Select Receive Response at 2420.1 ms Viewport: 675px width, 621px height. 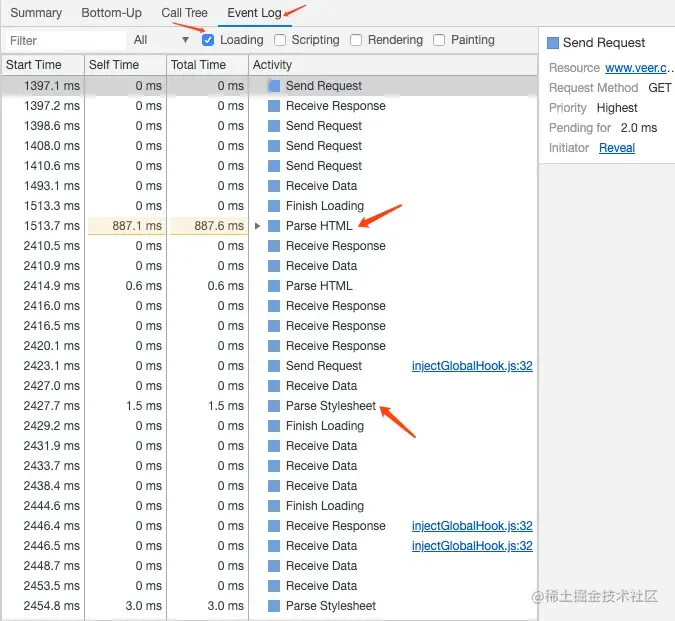269,346
